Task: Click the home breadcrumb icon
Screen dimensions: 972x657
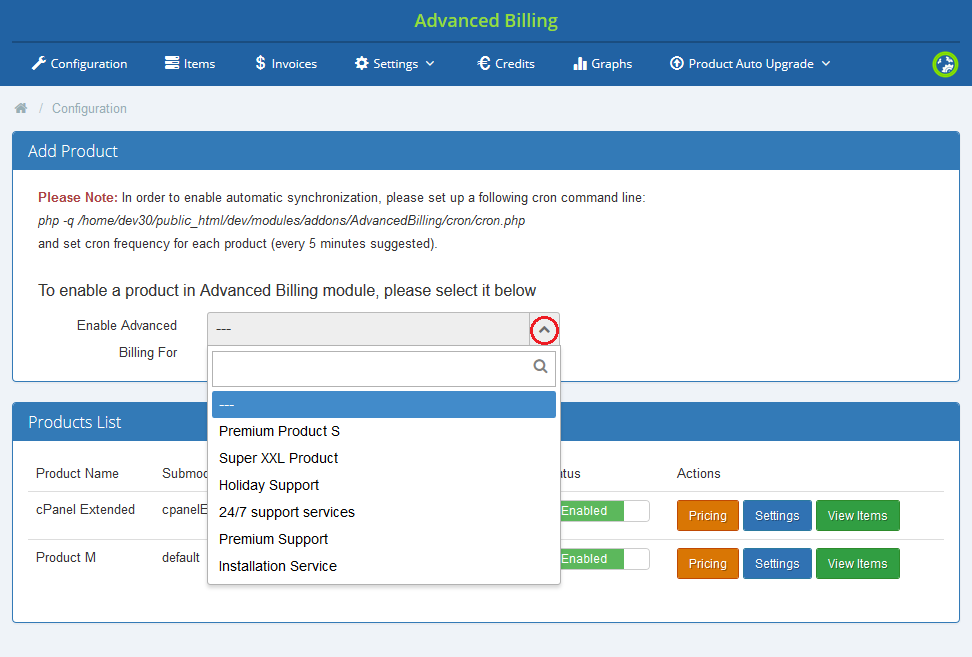Action: (21, 108)
